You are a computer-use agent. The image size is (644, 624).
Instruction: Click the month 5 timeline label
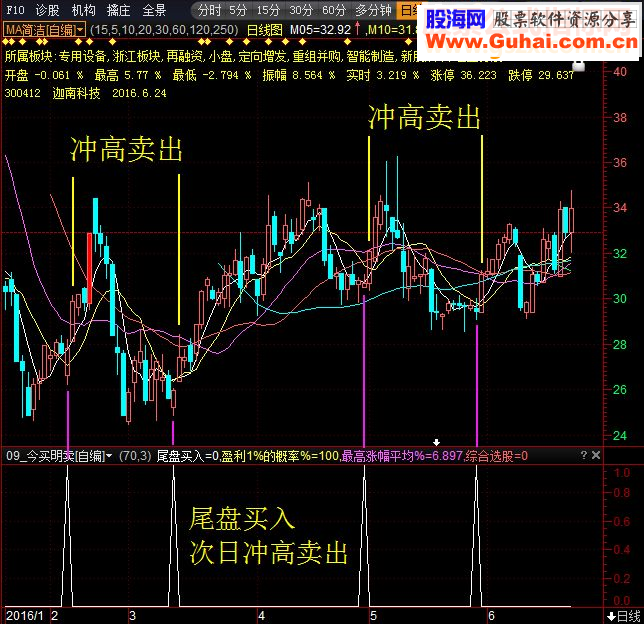(373, 616)
